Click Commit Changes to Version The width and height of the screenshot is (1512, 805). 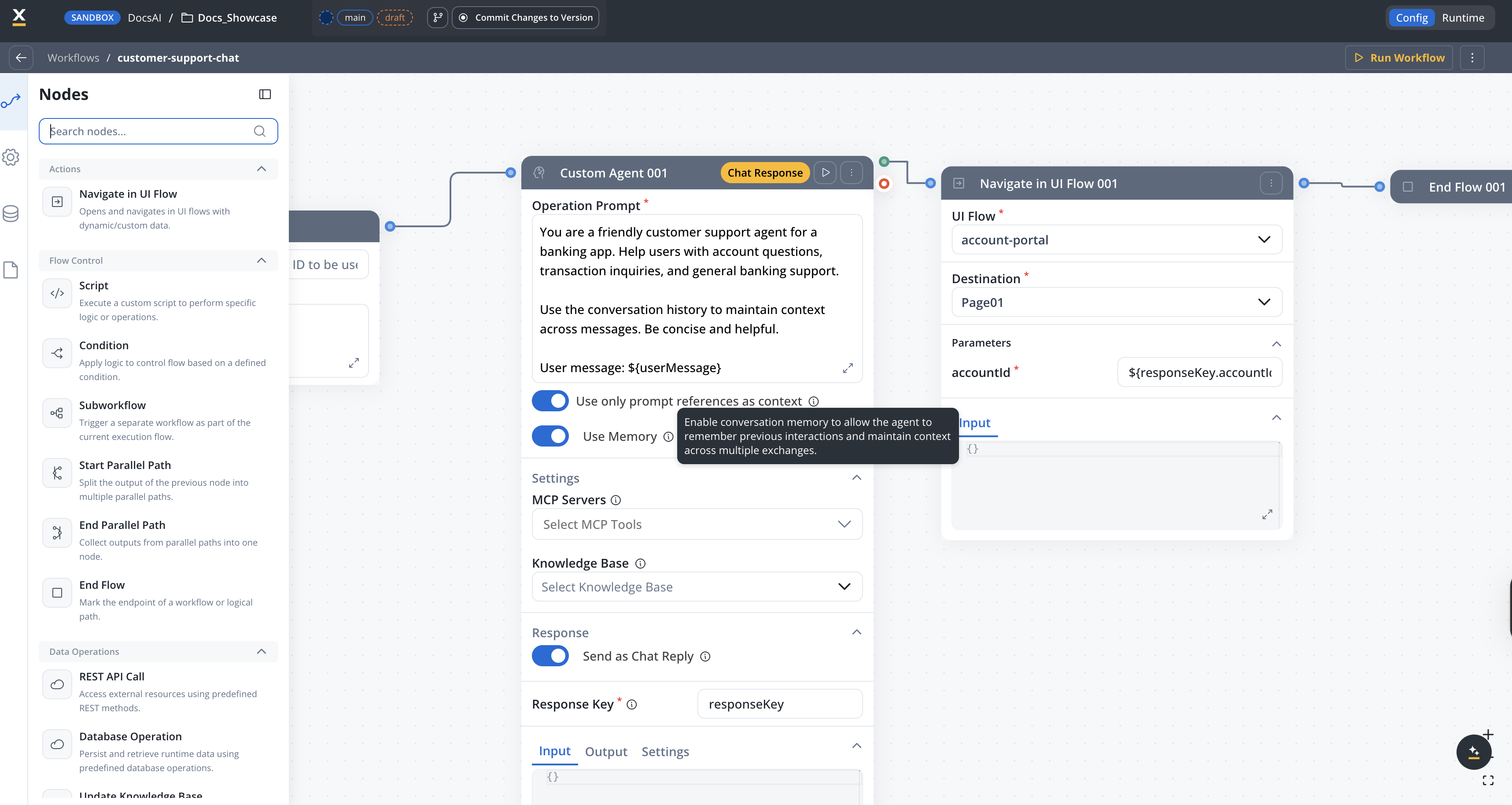point(526,18)
